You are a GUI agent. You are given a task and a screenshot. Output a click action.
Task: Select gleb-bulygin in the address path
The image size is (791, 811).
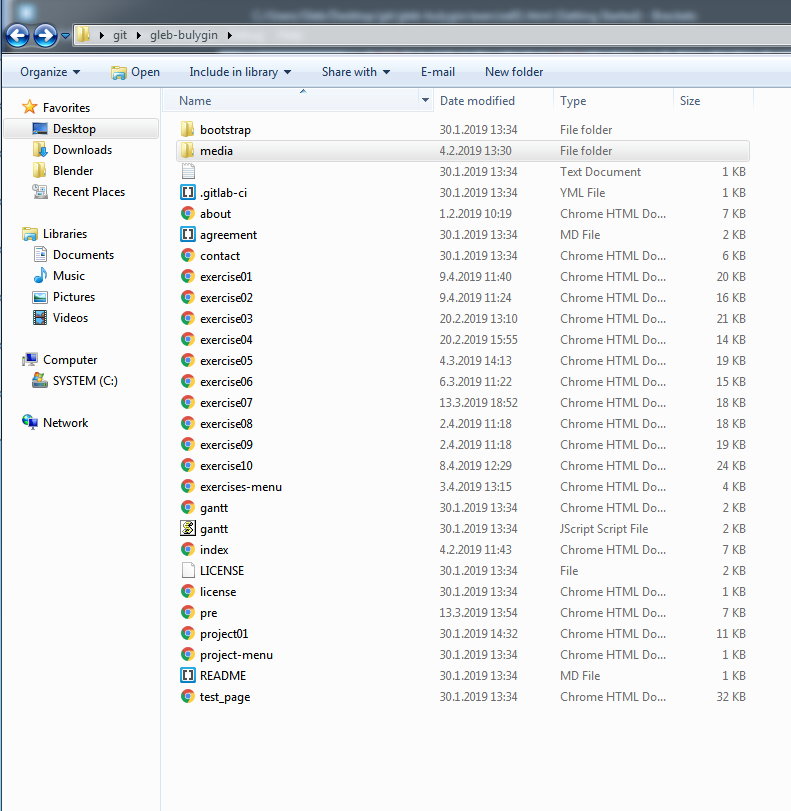click(184, 35)
